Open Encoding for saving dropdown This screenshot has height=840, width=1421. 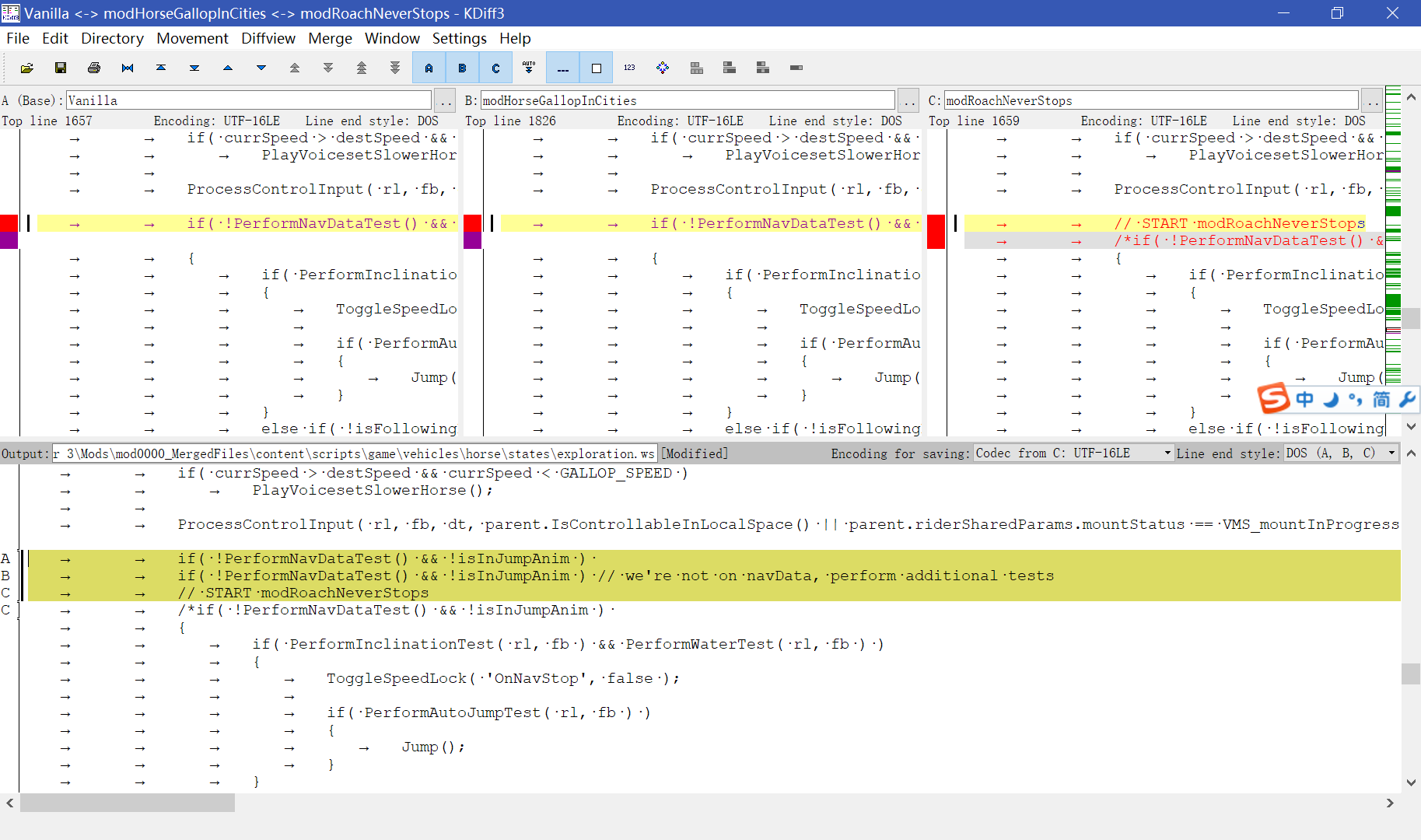point(1073,453)
